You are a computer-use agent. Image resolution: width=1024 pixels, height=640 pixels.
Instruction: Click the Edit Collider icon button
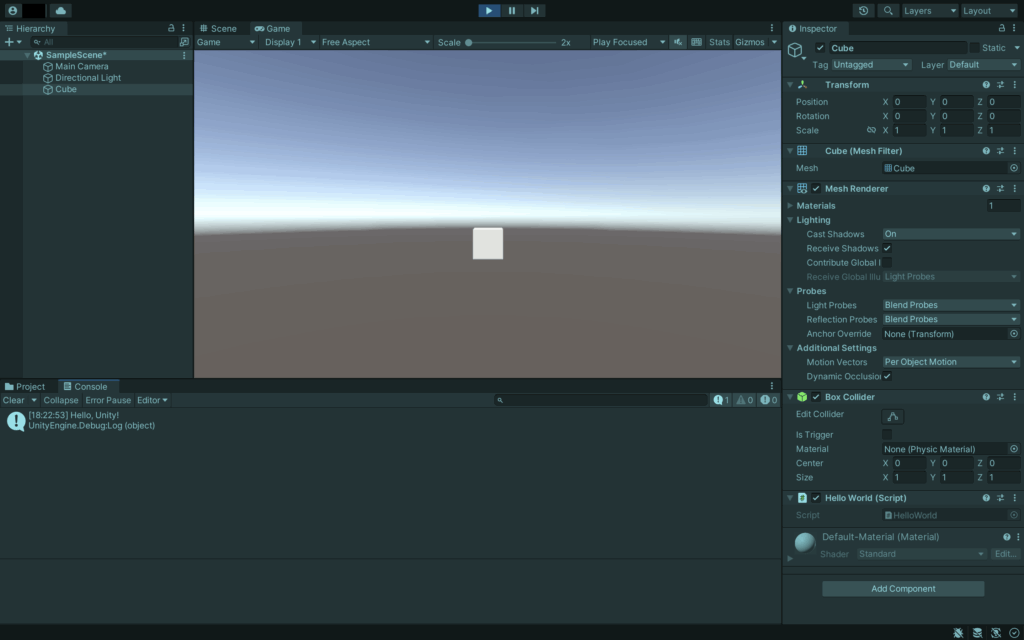893,416
